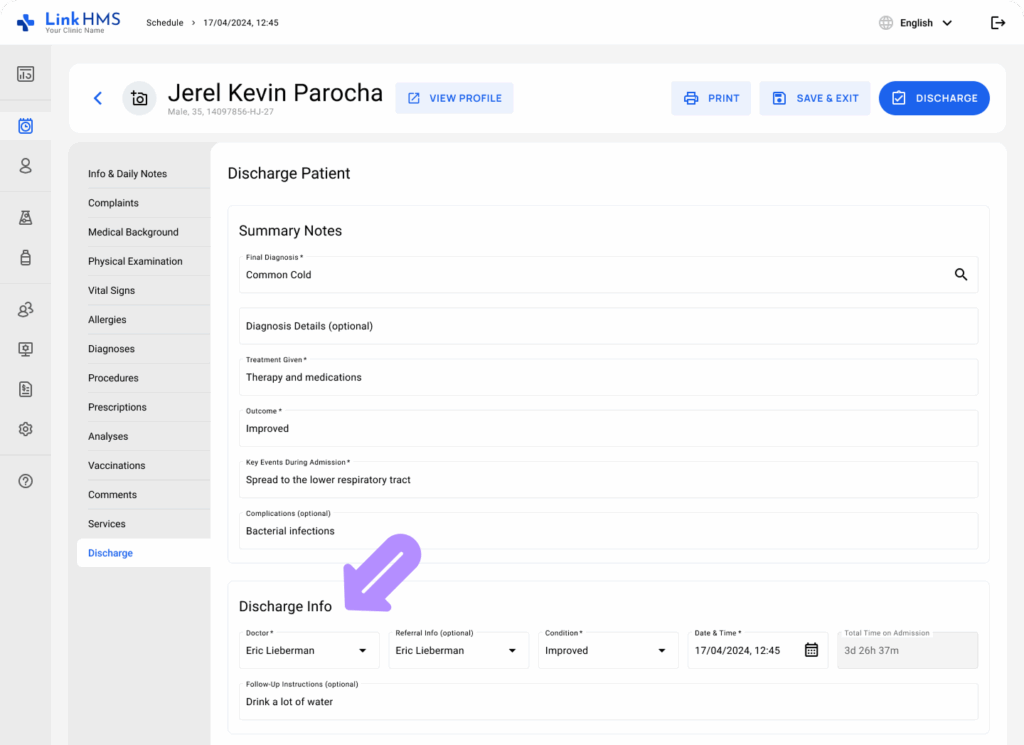Click the report checklist sidebar icon
The width and height of the screenshot is (1024, 745).
[25, 389]
